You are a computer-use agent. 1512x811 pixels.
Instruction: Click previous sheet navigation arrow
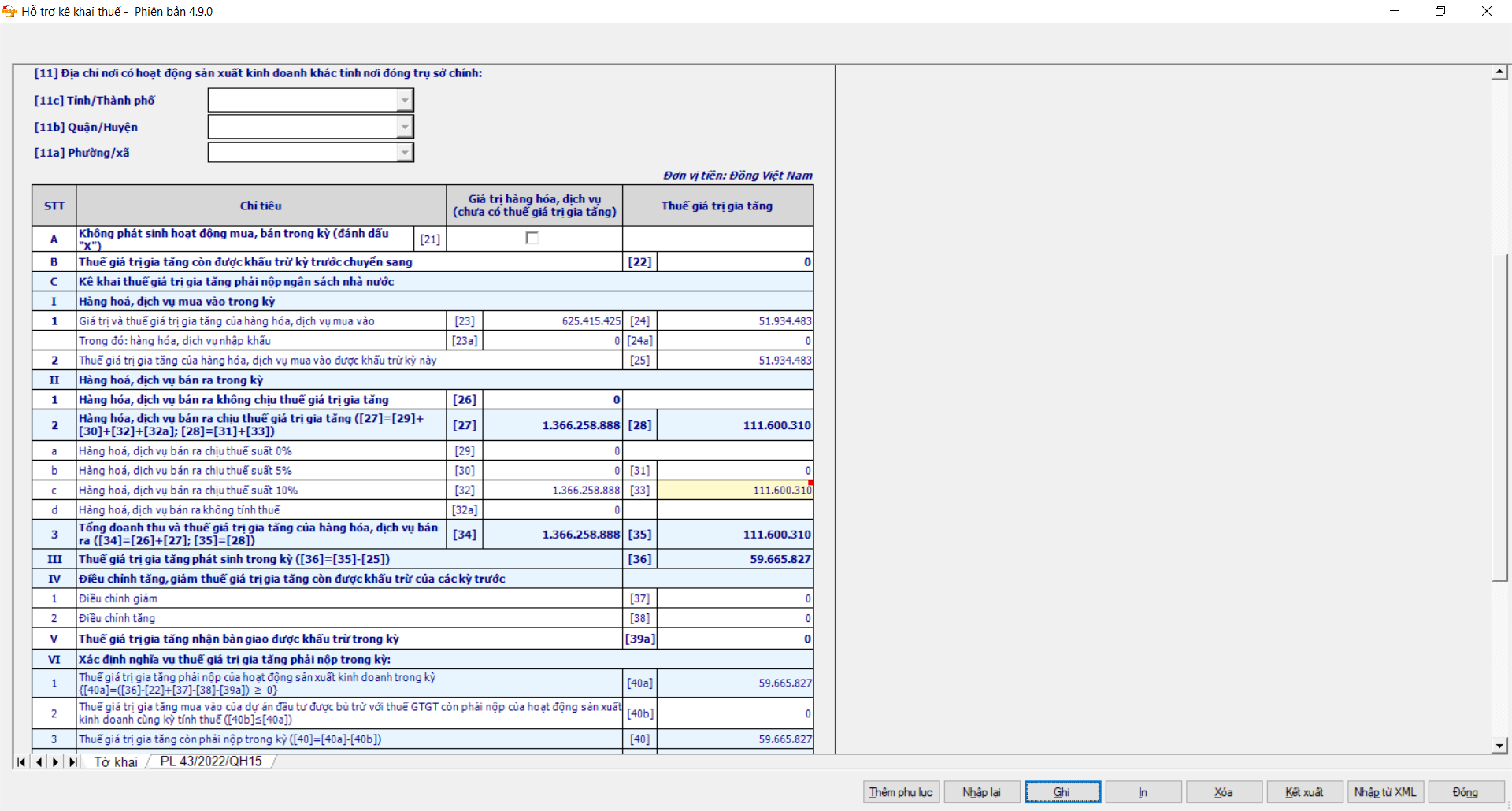(x=39, y=762)
